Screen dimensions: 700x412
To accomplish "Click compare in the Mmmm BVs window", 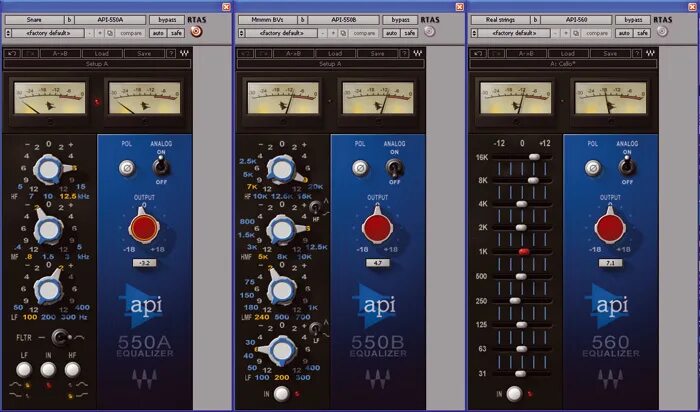I will (x=364, y=33).
